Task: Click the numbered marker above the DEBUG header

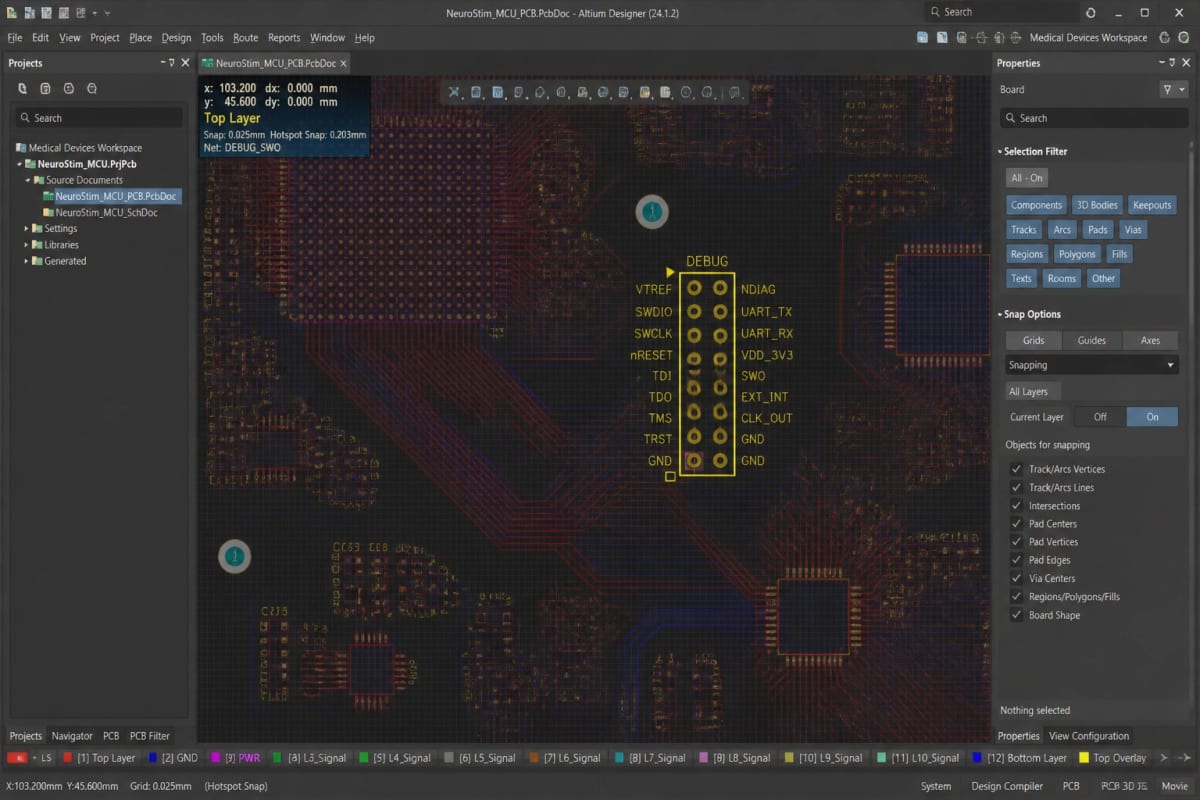Action: point(652,212)
